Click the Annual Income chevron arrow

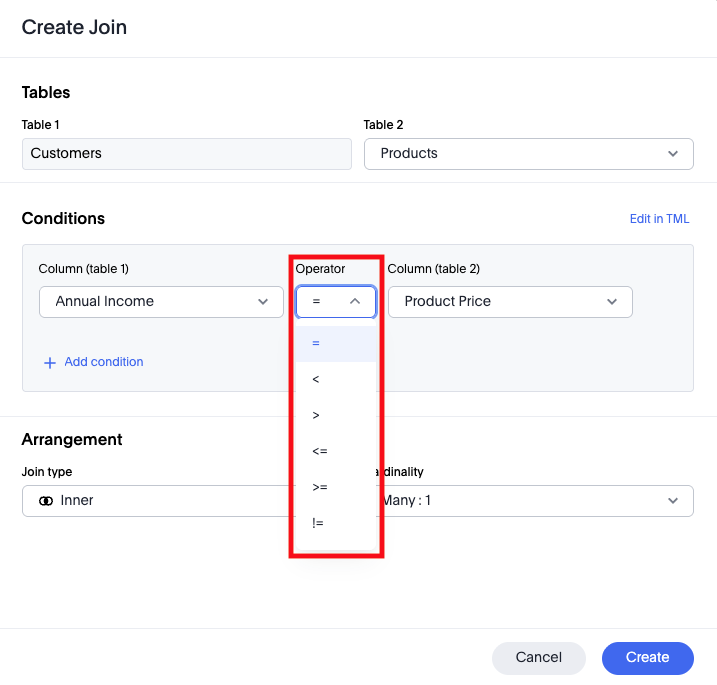click(x=263, y=301)
